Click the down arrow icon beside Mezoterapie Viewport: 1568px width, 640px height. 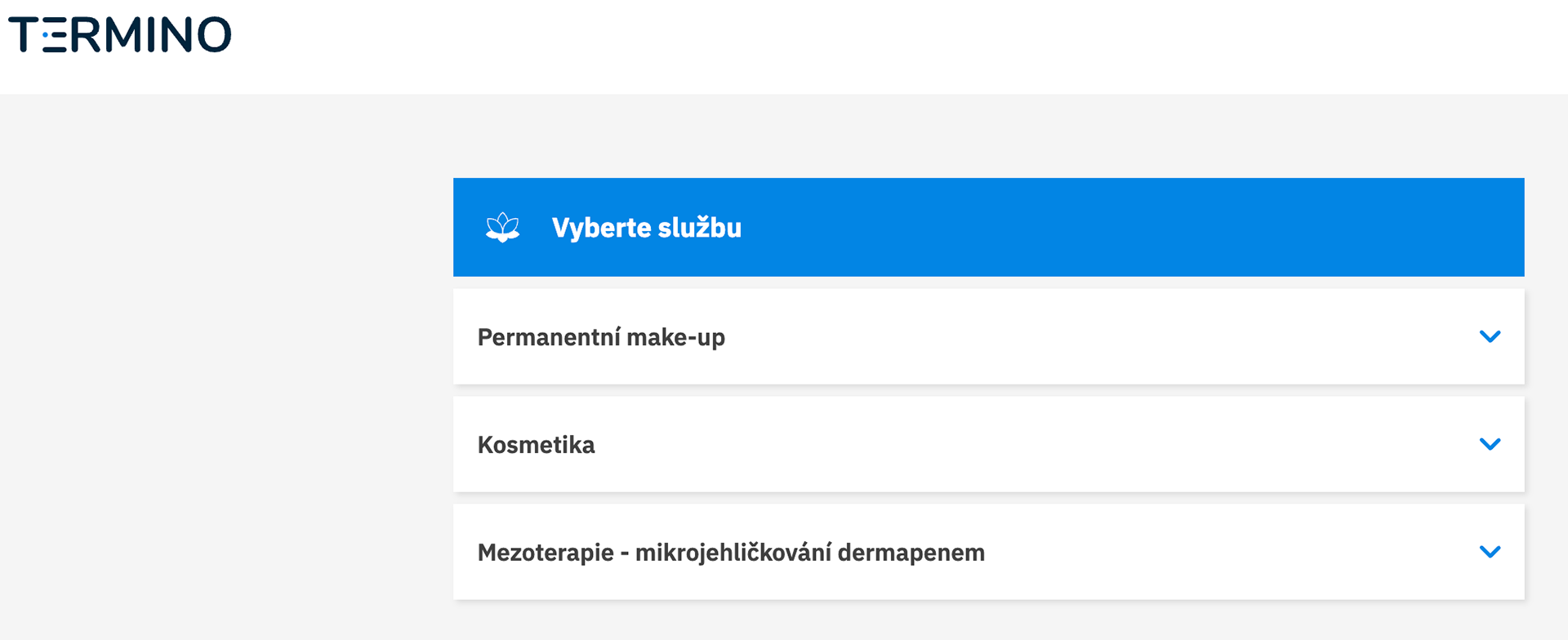pos(1490,553)
